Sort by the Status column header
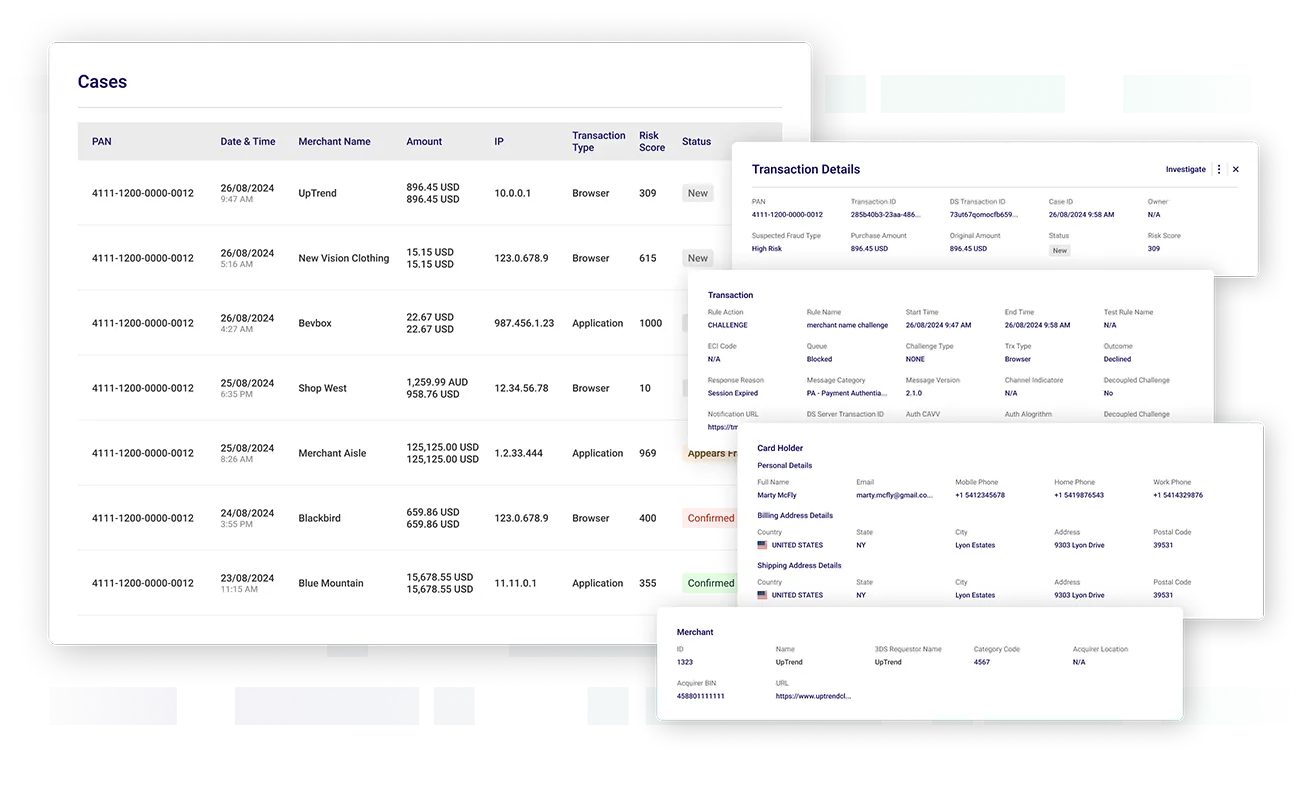Viewport: 1300px width, 800px height. tap(697, 142)
